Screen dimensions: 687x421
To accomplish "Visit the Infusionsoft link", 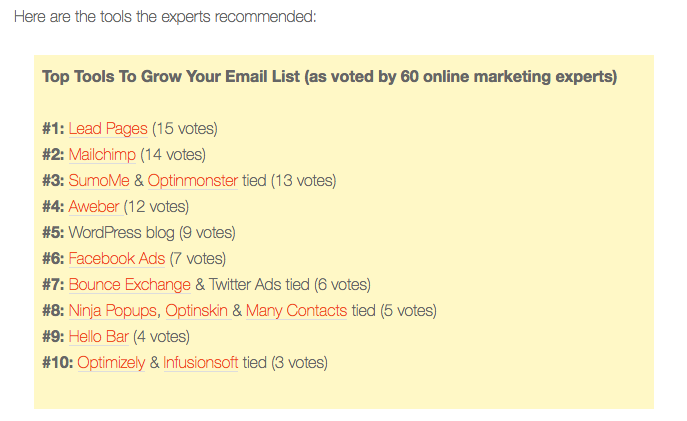I will pyautogui.click(x=200, y=363).
